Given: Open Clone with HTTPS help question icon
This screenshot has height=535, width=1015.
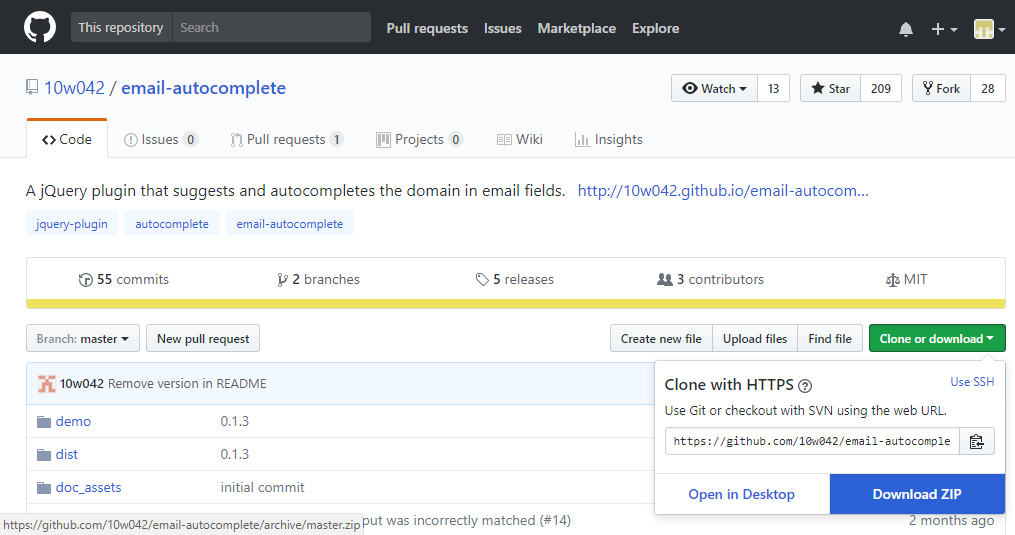Looking at the screenshot, I should [805, 386].
